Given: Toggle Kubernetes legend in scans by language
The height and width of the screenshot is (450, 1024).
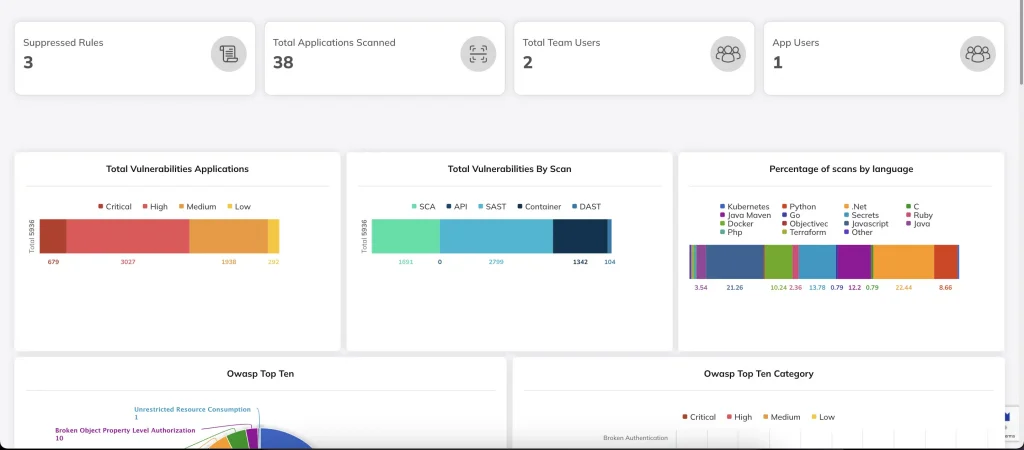Looking at the screenshot, I should click(743, 207).
